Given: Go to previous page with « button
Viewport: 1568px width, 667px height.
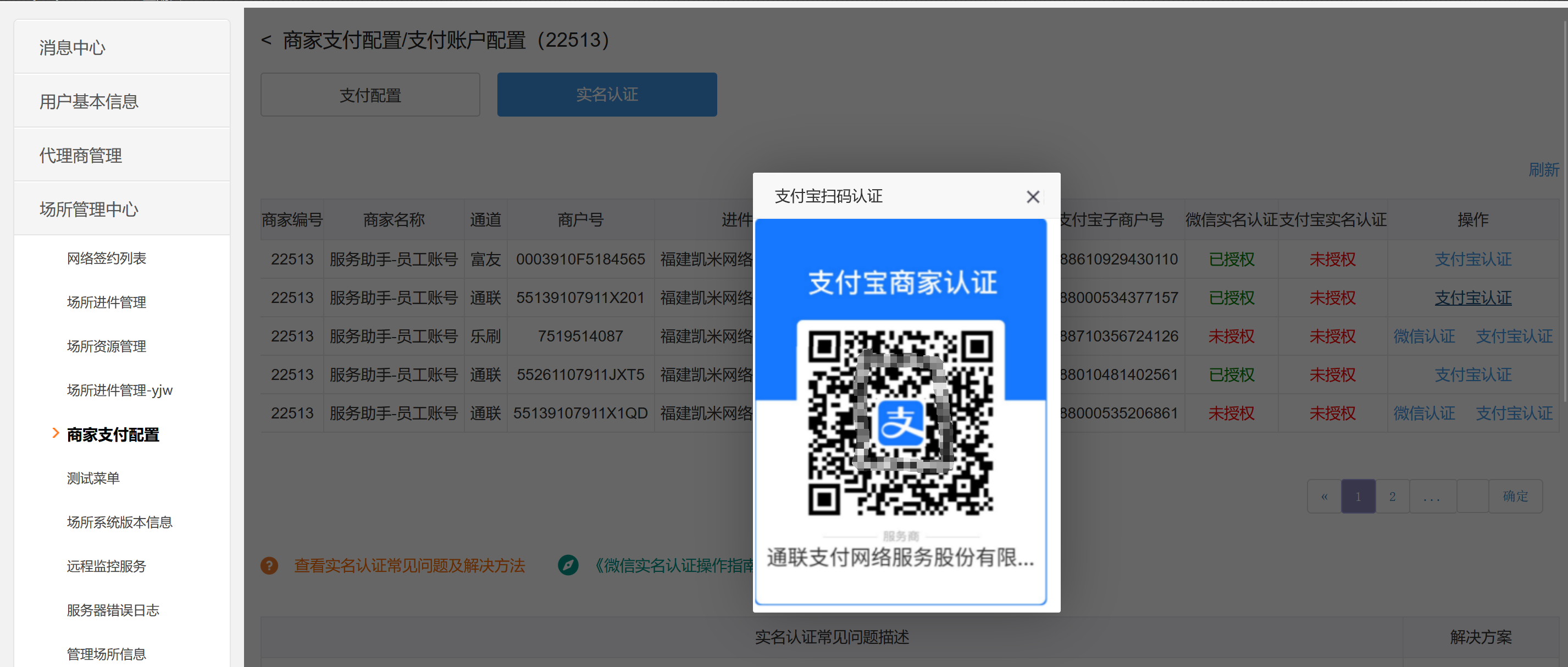Looking at the screenshot, I should (1324, 496).
